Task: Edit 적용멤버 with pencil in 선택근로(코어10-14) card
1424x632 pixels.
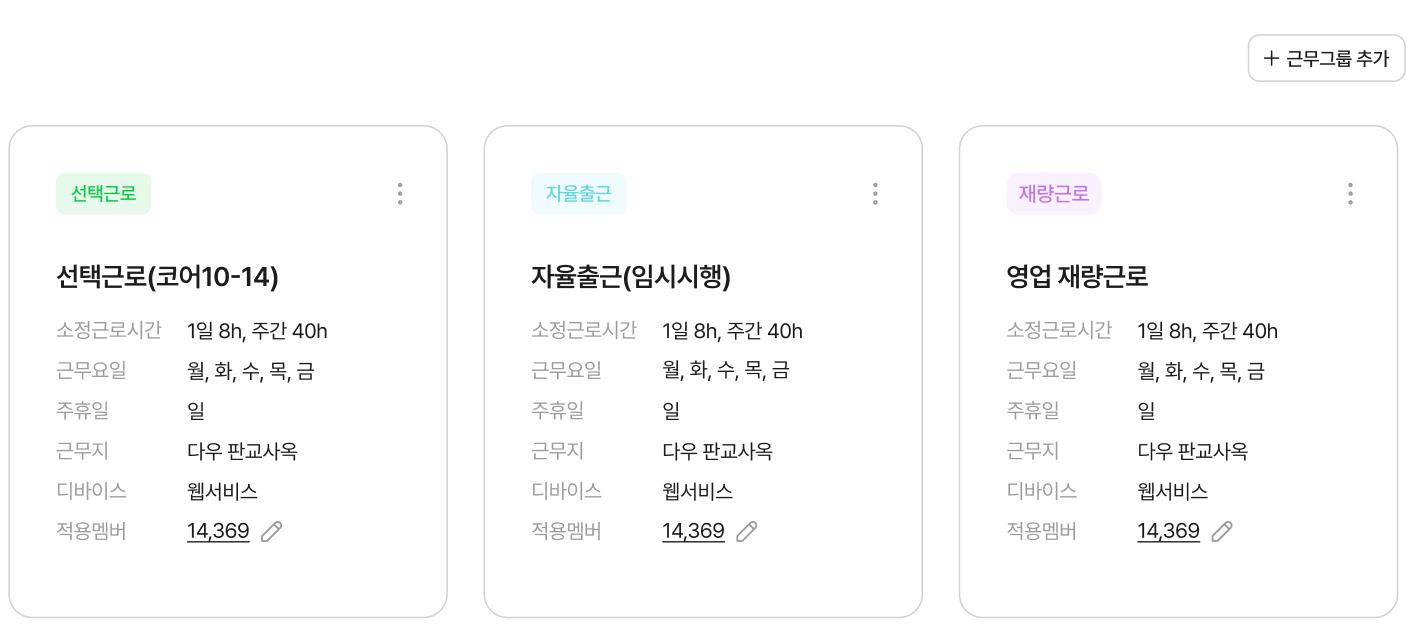Action: click(x=272, y=532)
